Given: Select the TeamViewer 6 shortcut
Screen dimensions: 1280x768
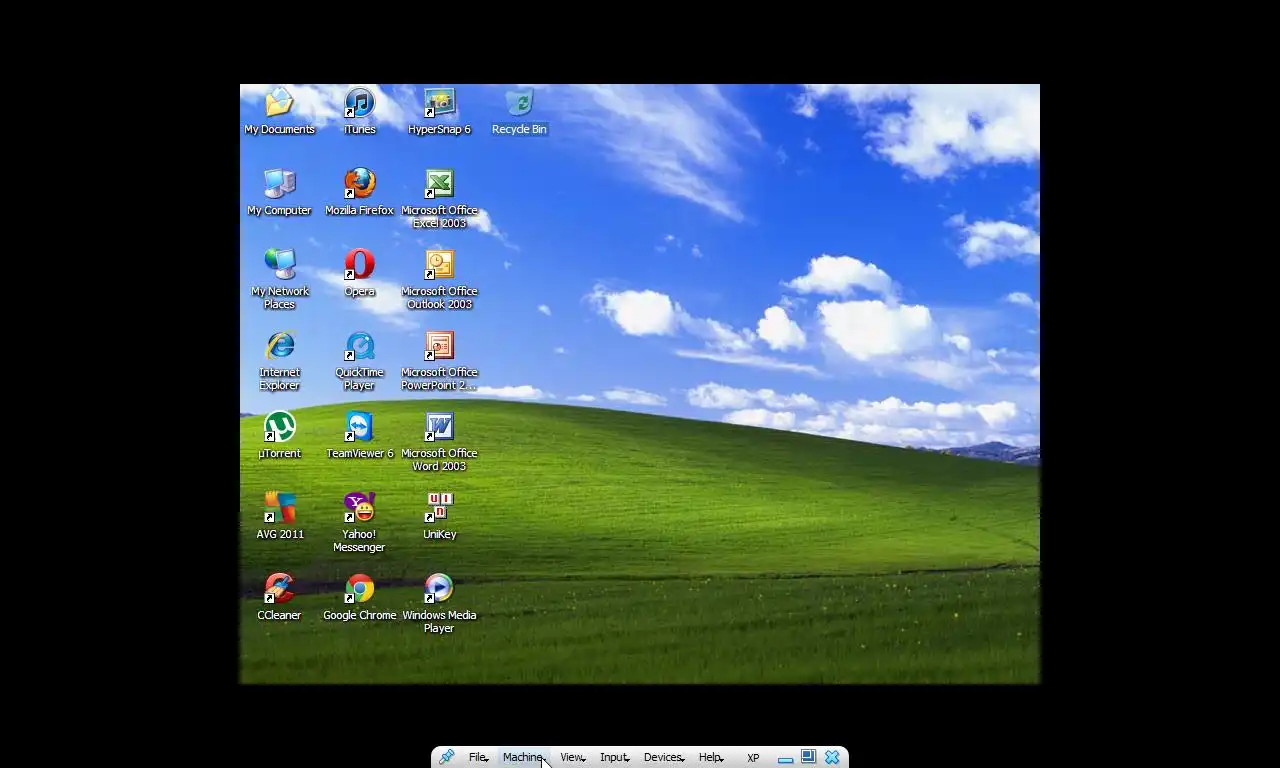Looking at the screenshot, I should [x=359, y=435].
